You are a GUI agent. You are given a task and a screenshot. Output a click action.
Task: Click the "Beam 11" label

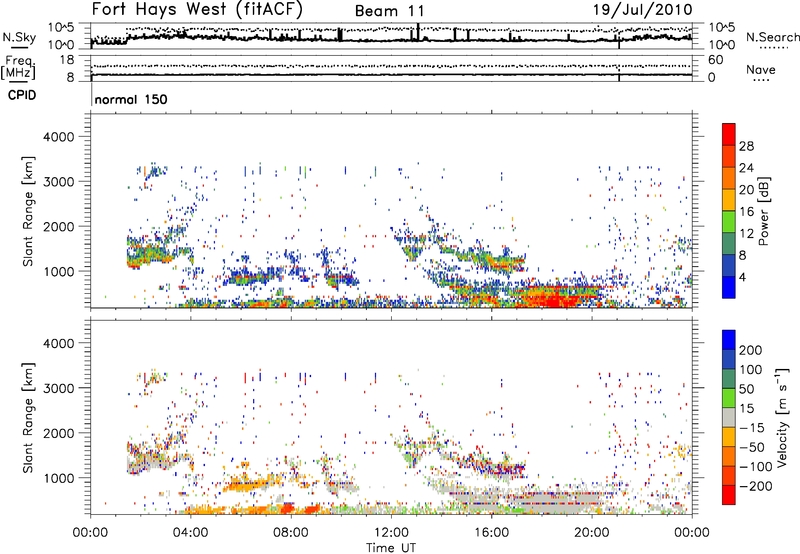click(x=389, y=11)
